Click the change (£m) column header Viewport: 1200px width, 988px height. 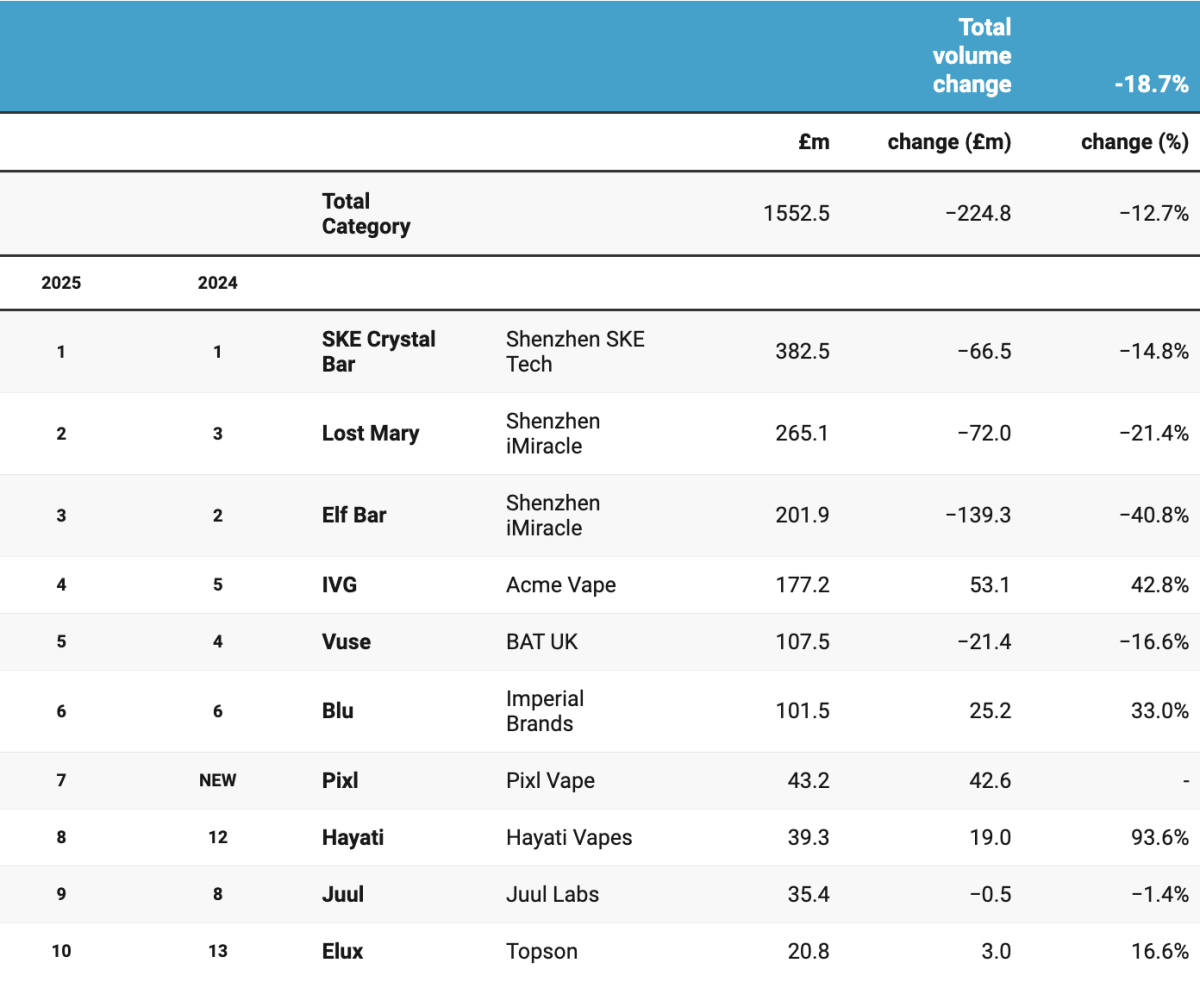949,142
